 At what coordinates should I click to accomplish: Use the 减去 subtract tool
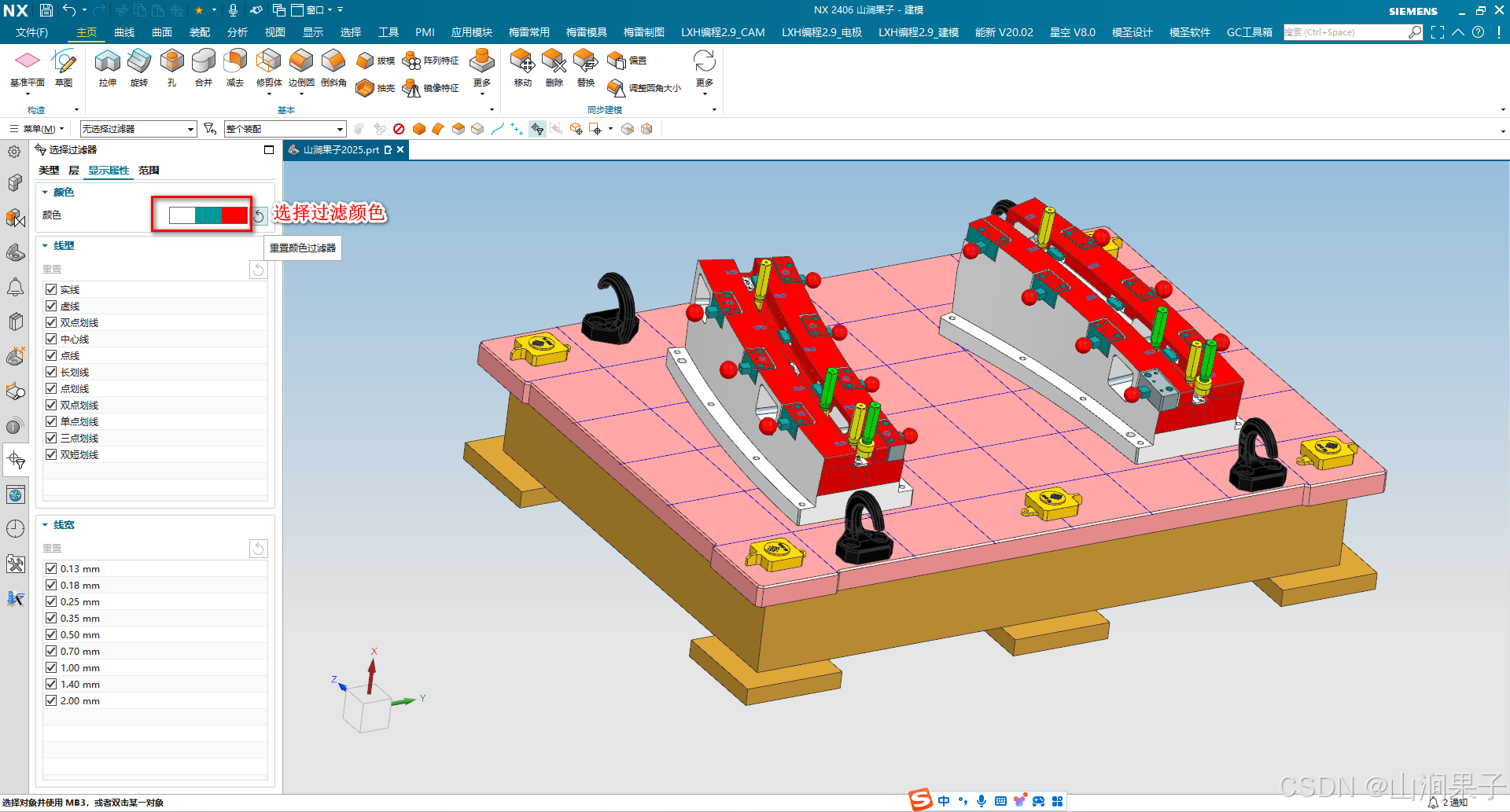click(235, 68)
